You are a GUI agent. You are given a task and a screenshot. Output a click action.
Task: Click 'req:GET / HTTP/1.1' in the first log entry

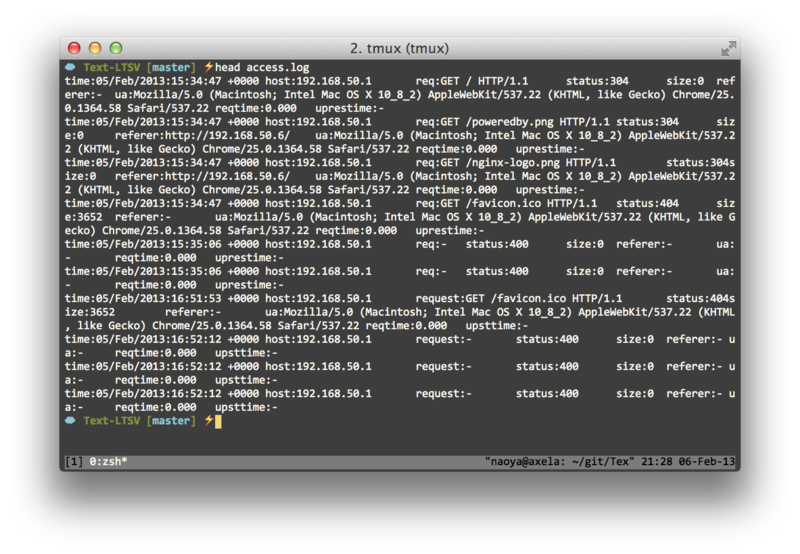pyautogui.click(x=472, y=81)
